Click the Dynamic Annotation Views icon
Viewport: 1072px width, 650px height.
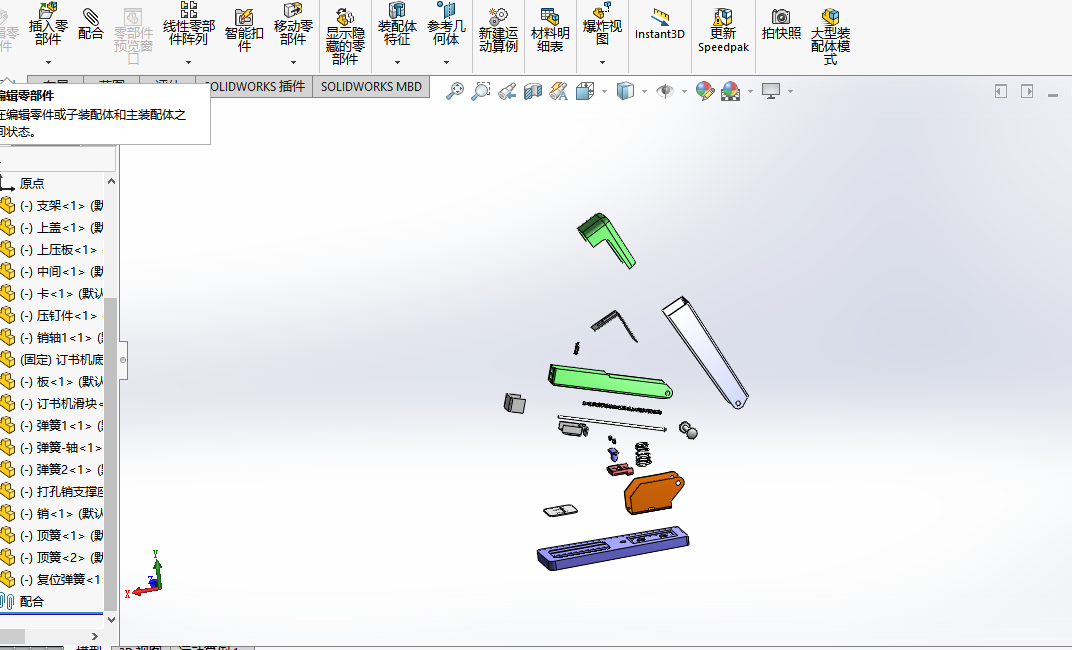[x=559, y=91]
